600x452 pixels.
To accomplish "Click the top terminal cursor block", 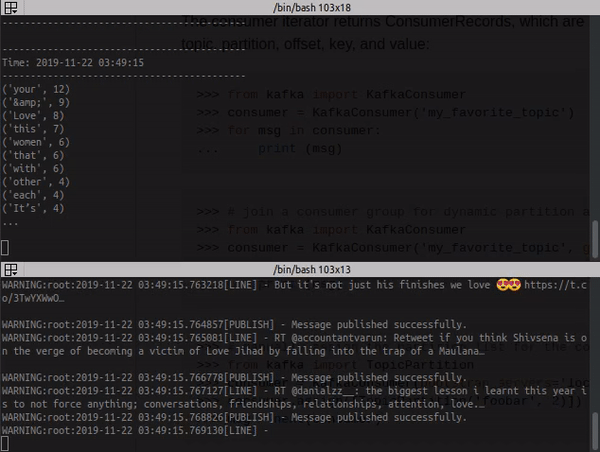I will 5,248.
